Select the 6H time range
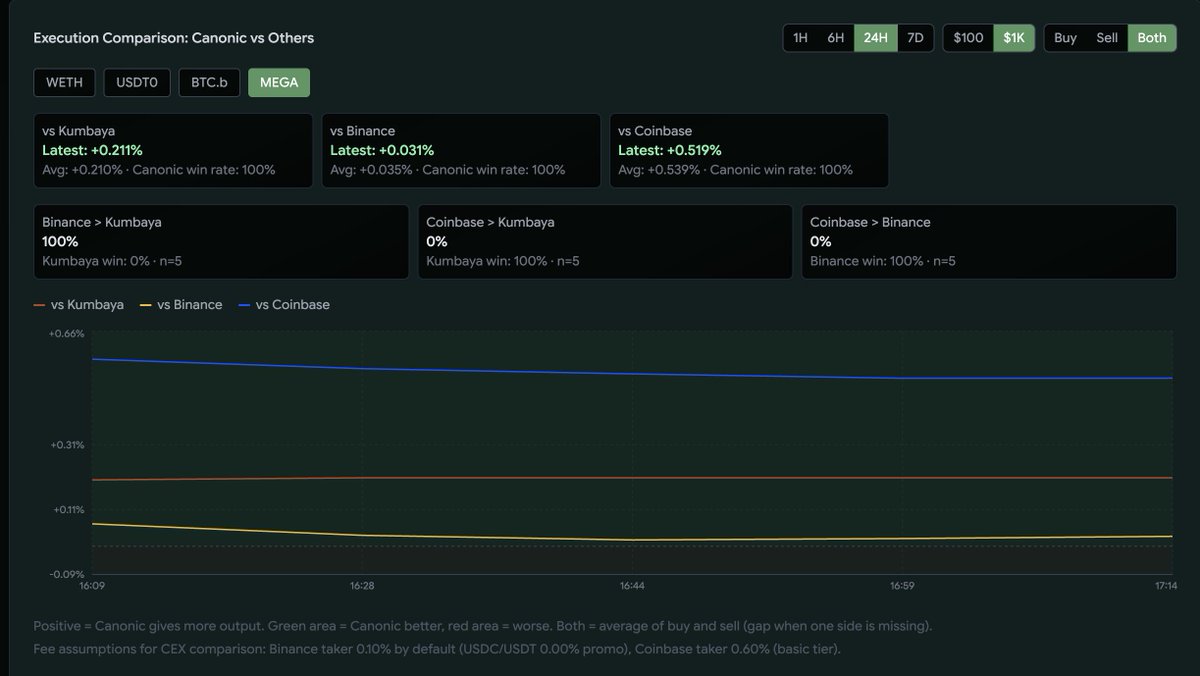1200x676 pixels. 836,38
